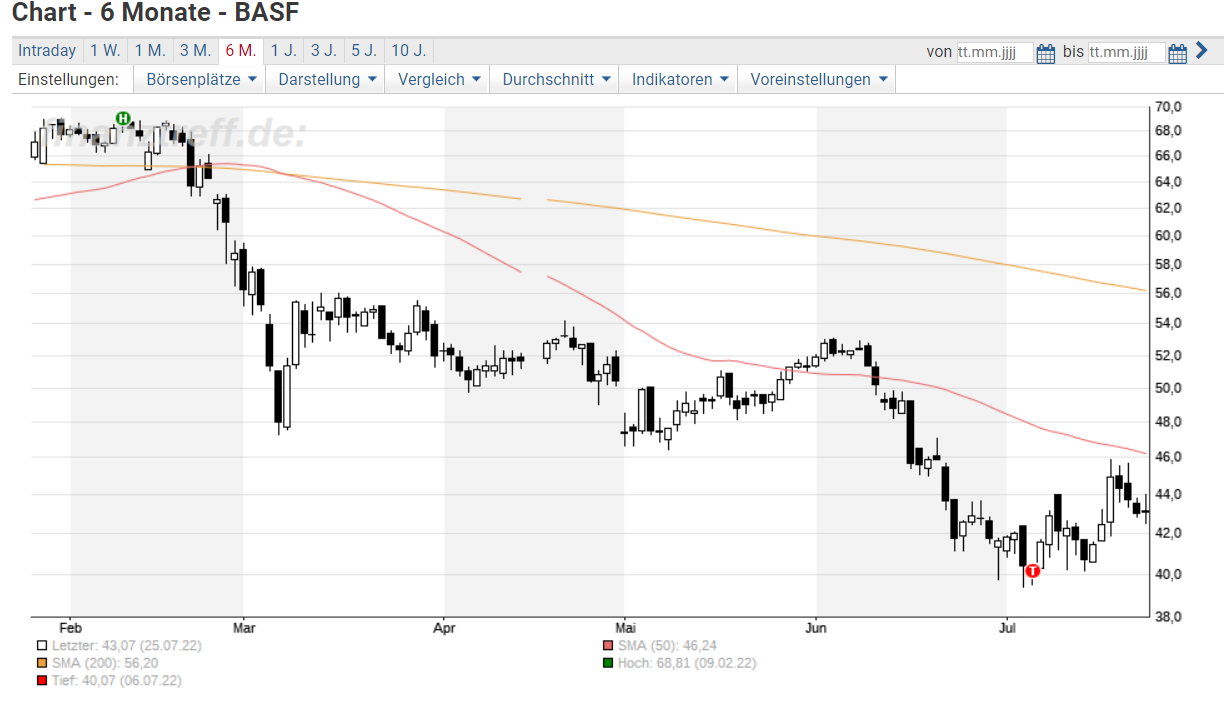Screen dimensions: 1227x706
Task: Click the 38,0 price axis label
Action: 1168,617
